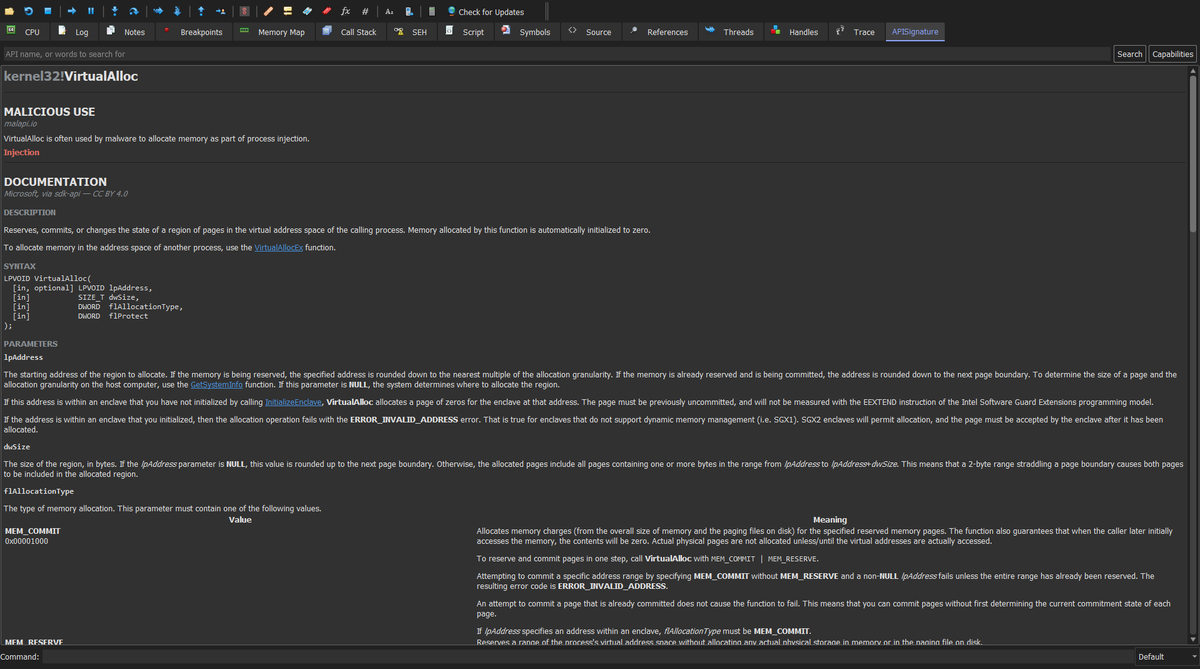This screenshot has width=1200, height=669.
Task: Switch to the Memory Map tab
Action: (x=273, y=32)
